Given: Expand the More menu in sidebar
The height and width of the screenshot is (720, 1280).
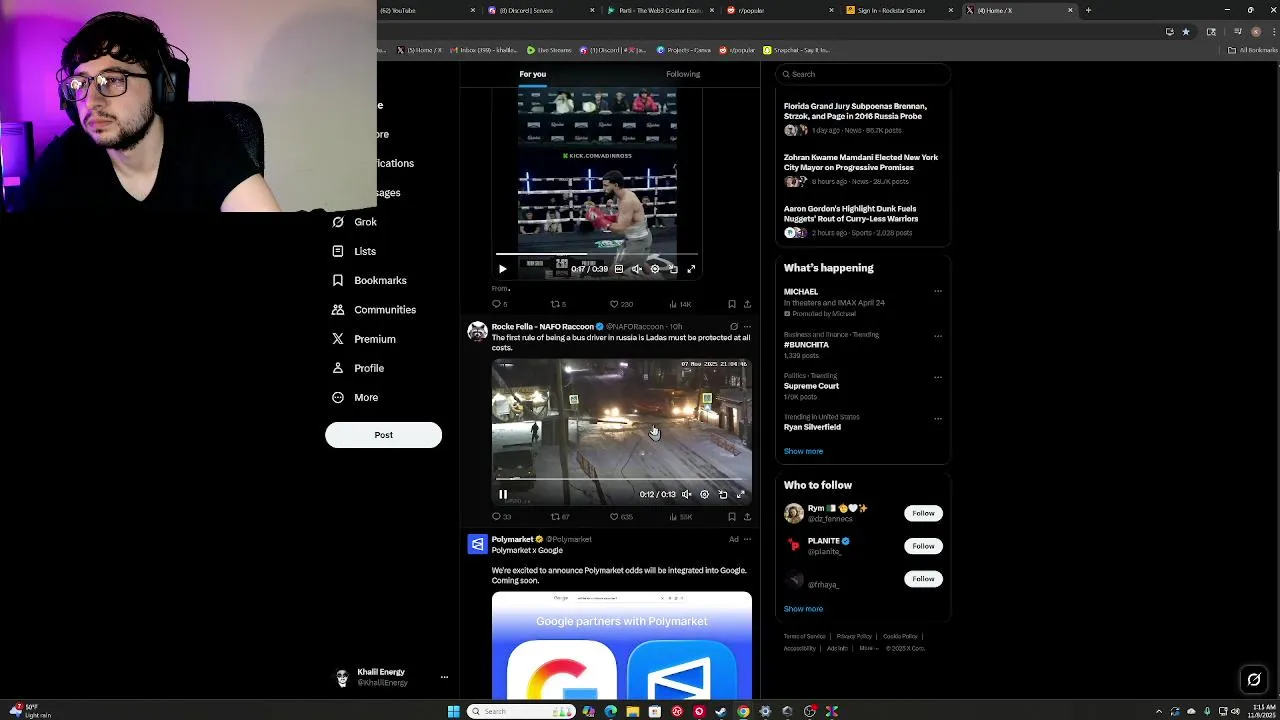Looking at the screenshot, I should tap(354, 397).
